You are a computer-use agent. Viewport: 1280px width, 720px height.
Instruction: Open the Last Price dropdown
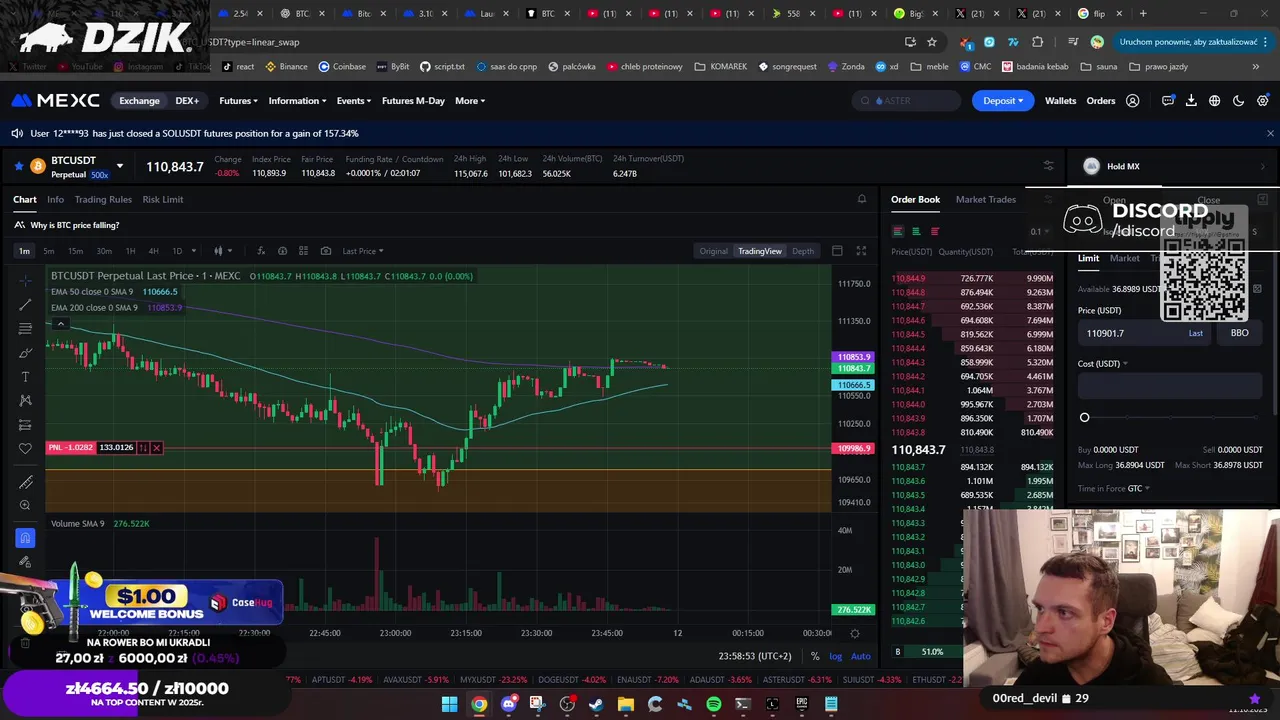click(363, 251)
